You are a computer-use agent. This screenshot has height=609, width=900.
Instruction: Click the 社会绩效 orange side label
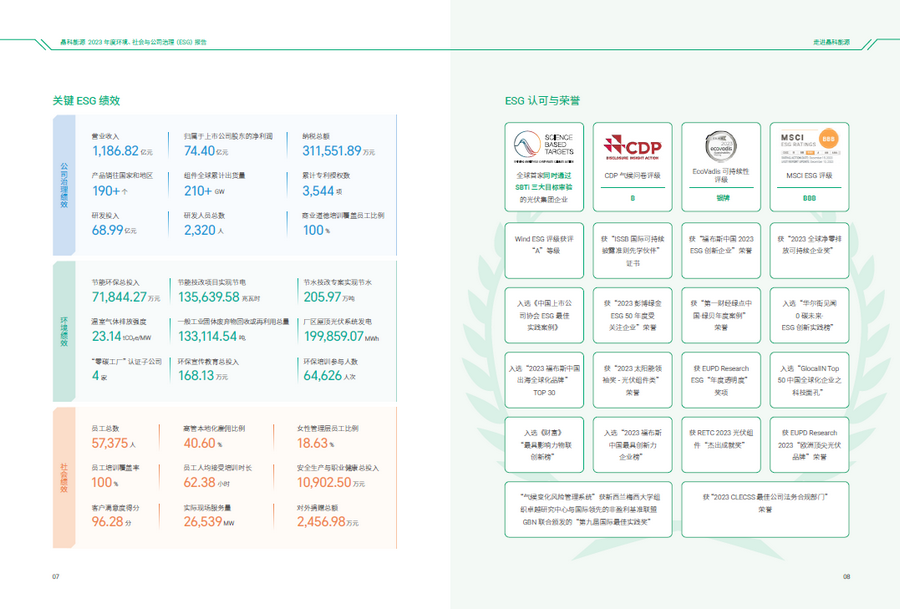[x=64, y=471]
